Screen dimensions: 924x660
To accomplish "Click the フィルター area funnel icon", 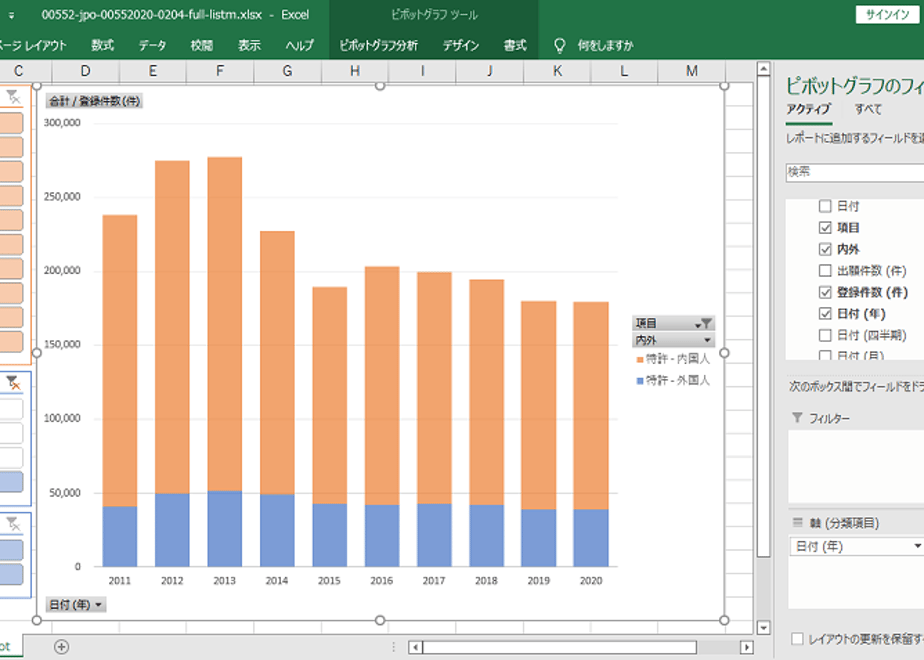I will 797,418.
